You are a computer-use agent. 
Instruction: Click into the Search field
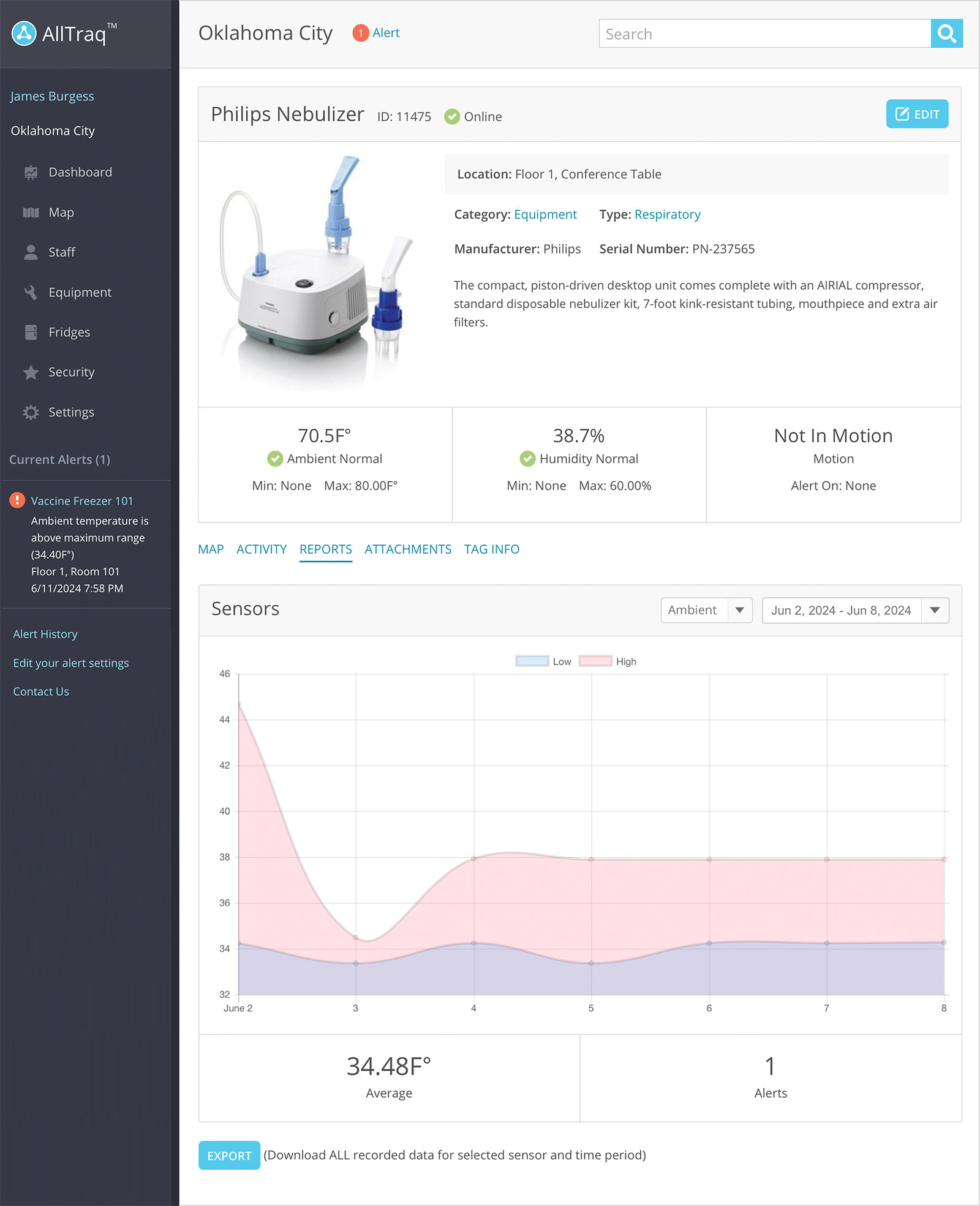(x=764, y=34)
